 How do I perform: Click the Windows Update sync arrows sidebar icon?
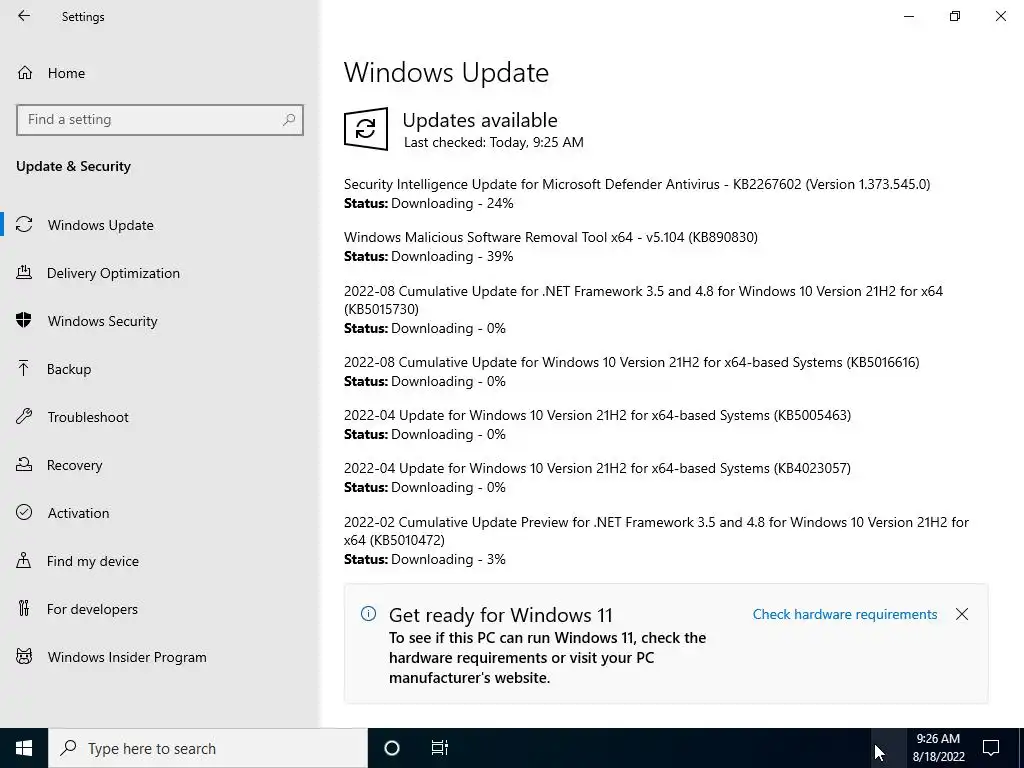24,225
